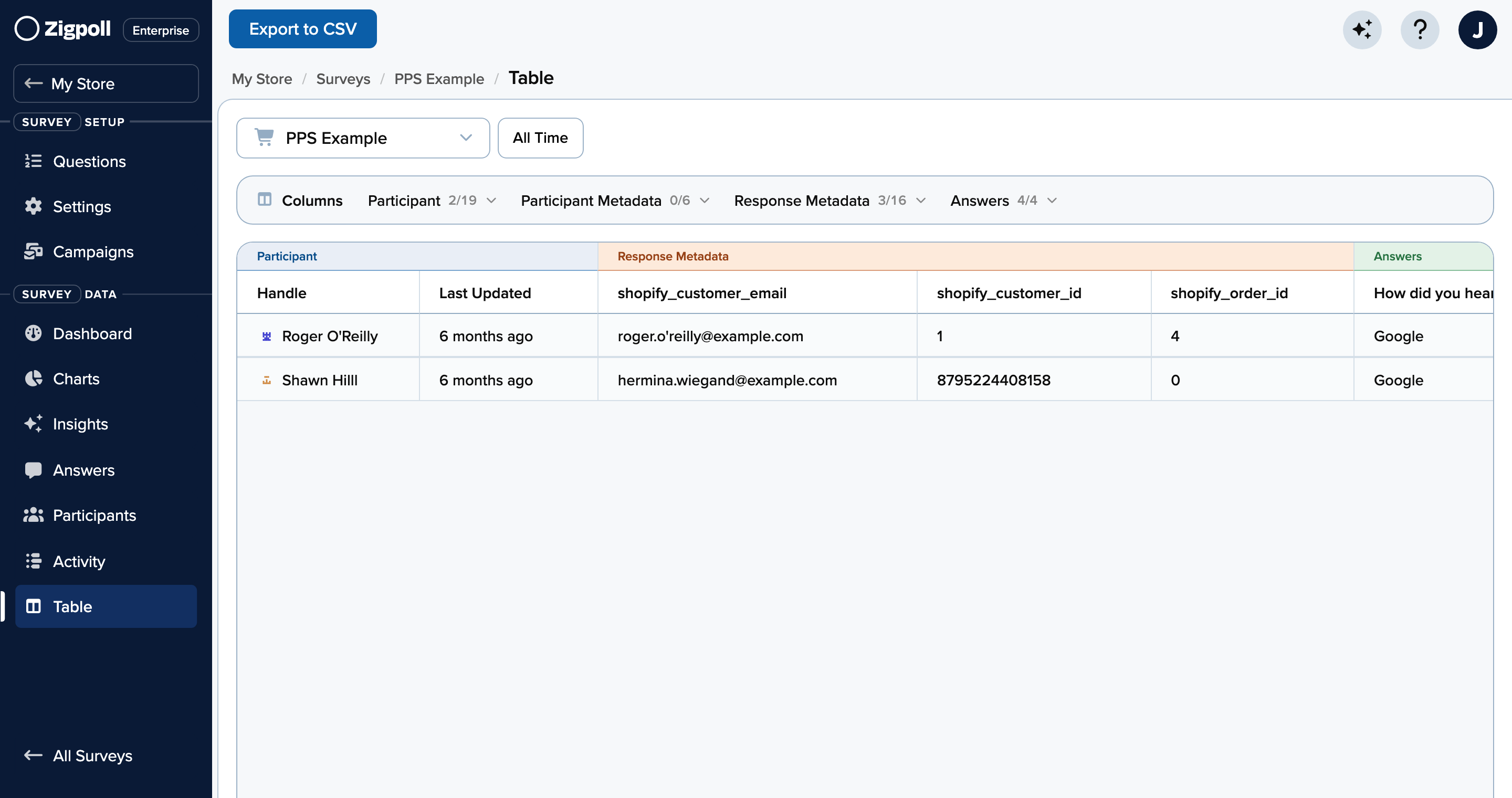Expand the Answers 4/4 columns dropdown

pos(1004,201)
